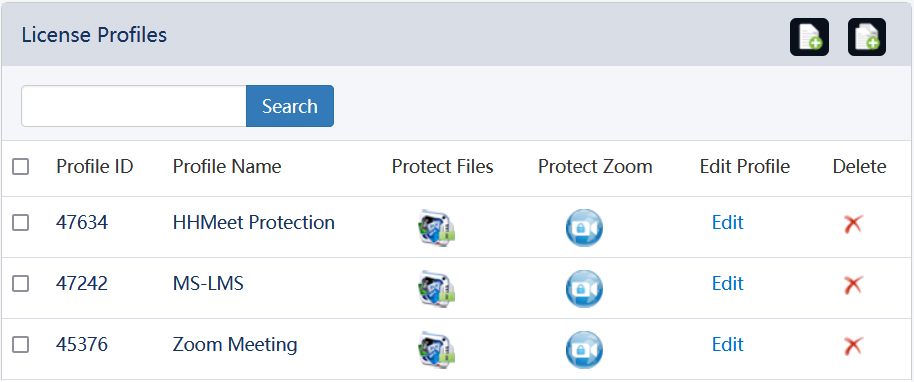Click the MS-LMS profile name
This screenshot has width=914, height=382.
click(208, 283)
